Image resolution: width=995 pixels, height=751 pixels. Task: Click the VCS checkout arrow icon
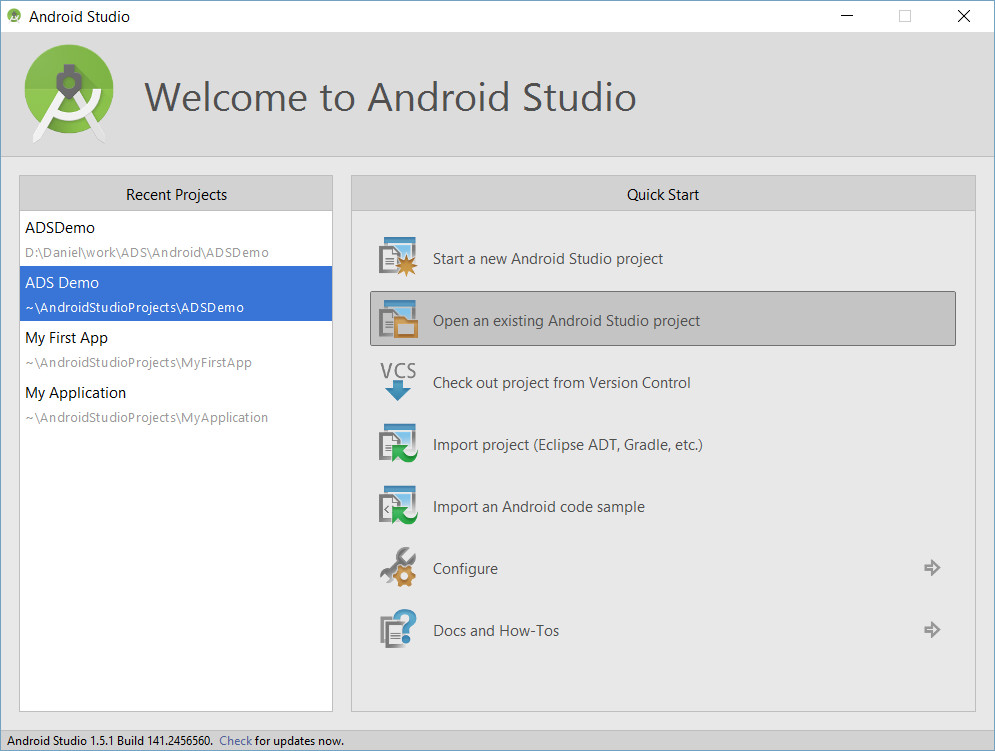click(x=398, y=381)
